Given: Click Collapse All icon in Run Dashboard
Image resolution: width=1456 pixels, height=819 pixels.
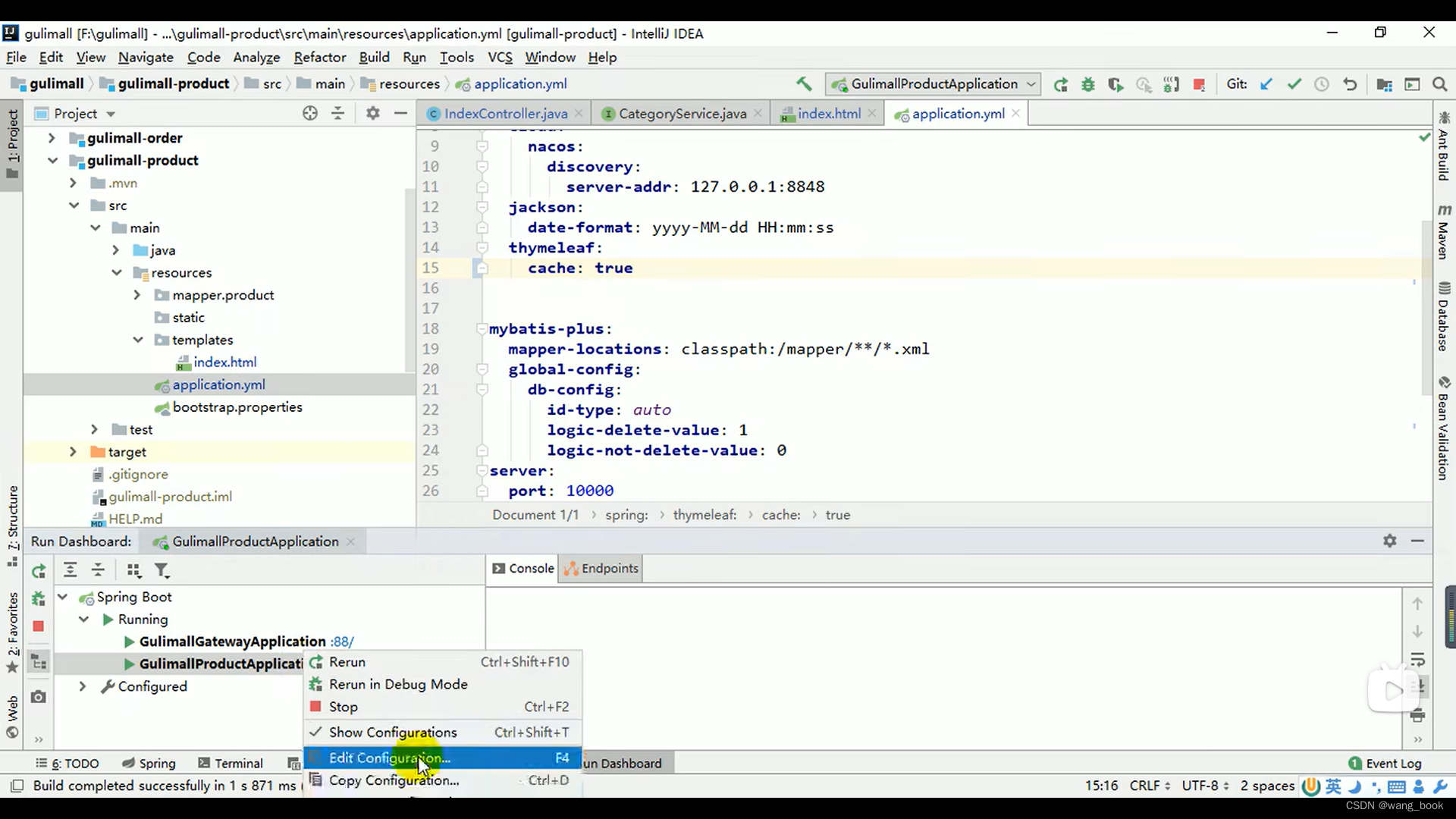Looking at the screenshot, I should click(x=98, y=570).
